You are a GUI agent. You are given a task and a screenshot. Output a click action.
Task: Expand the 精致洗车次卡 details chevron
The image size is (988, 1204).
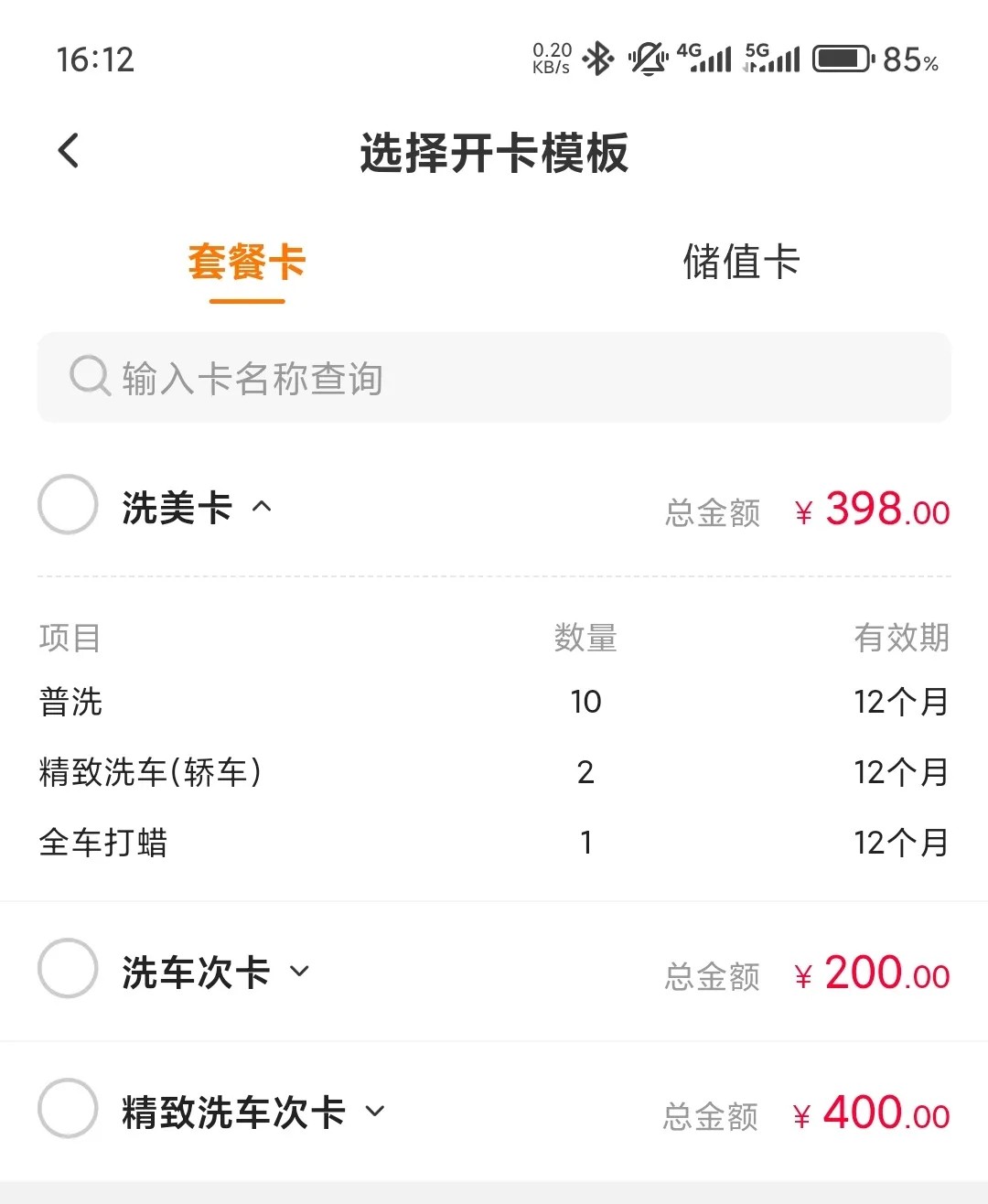pyautogui.click(x=375, y=1112)
